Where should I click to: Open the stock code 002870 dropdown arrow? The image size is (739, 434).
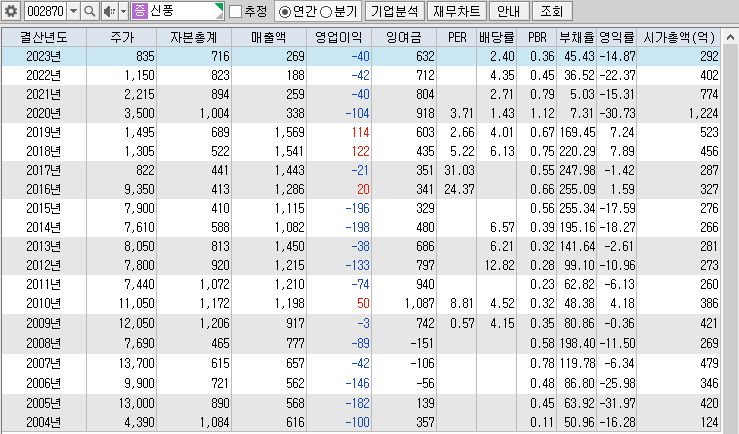tap(73, 11)
